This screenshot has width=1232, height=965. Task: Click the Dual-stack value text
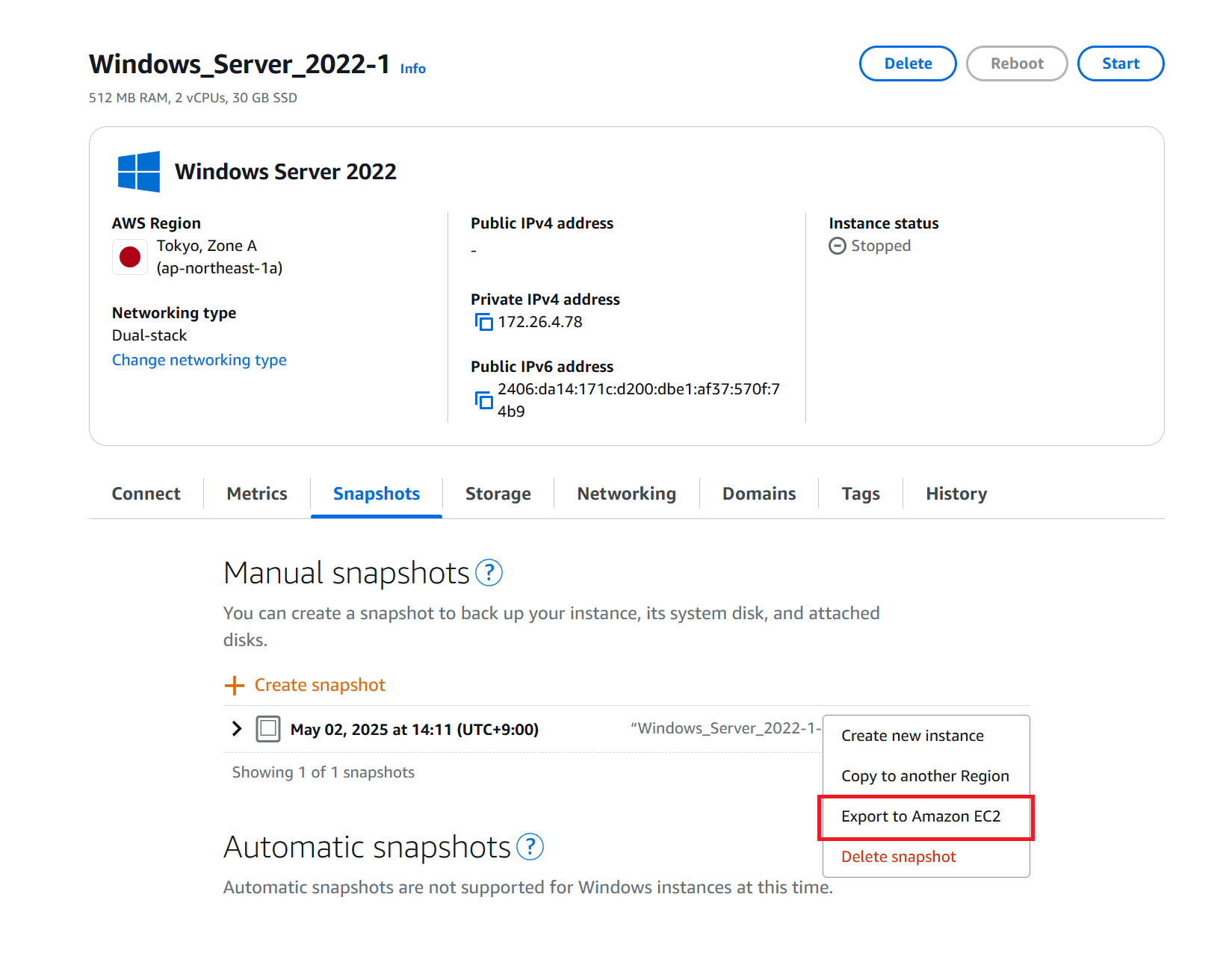click(x=149, y=335)
